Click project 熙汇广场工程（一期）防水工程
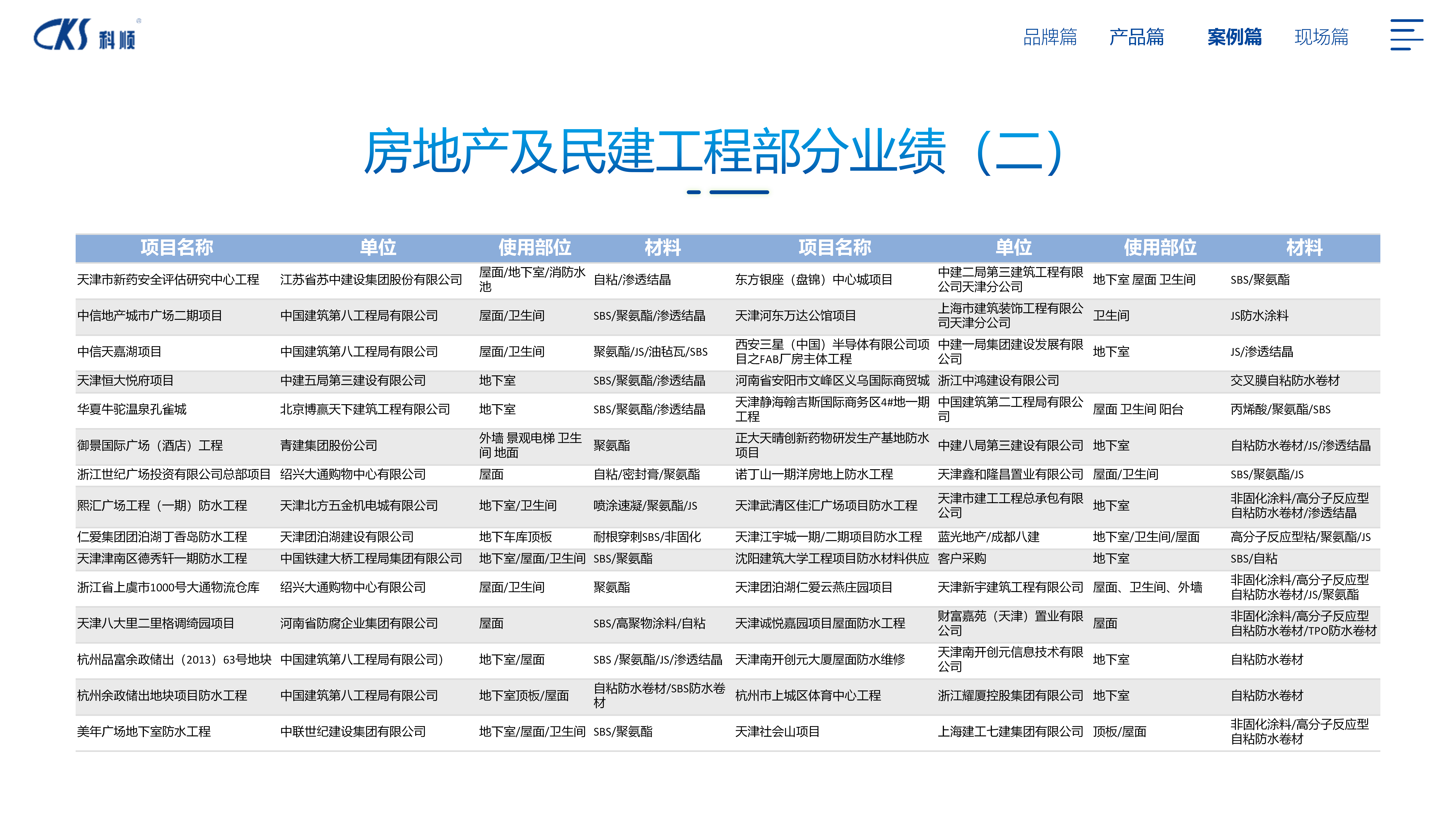Screen dimensions: 1456x819 point(162,506)
